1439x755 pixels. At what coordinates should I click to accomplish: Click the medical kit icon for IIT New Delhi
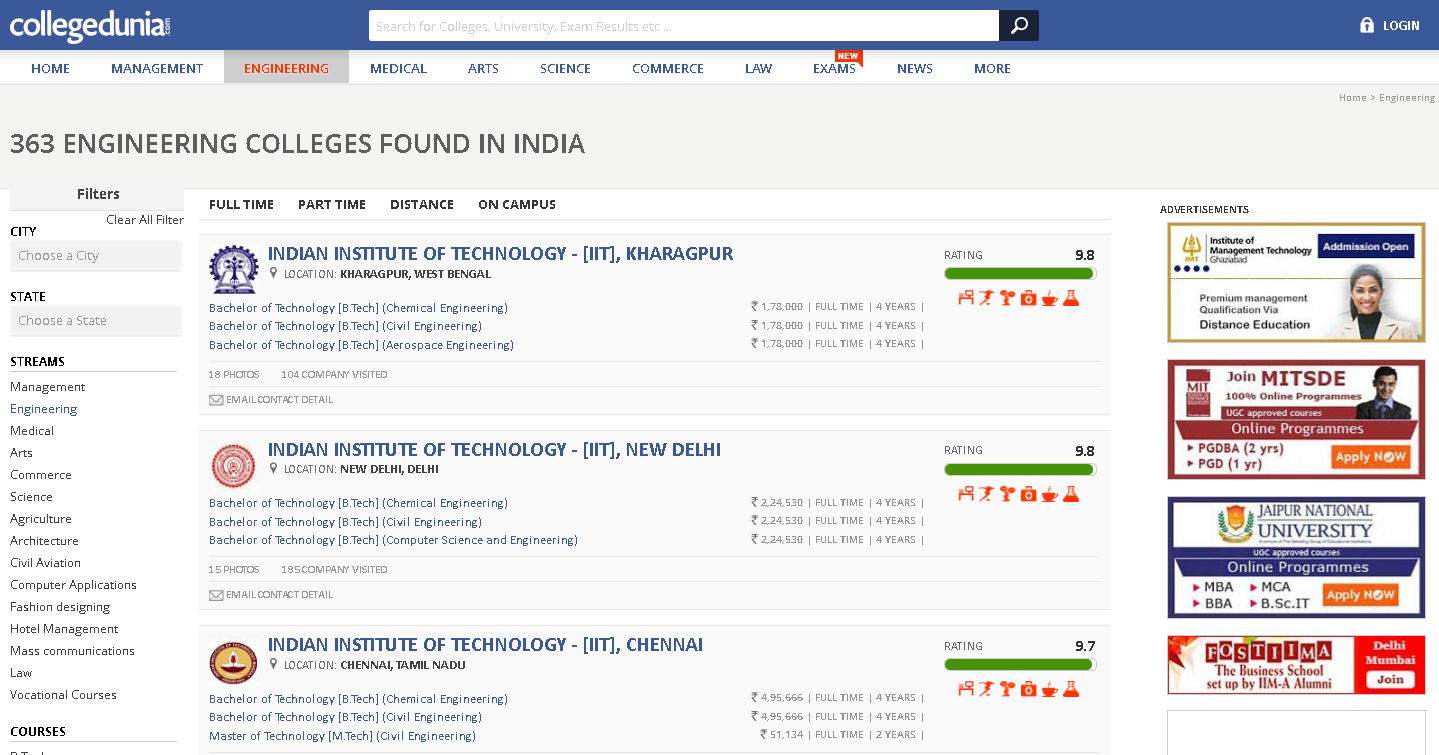(1028, 493)
